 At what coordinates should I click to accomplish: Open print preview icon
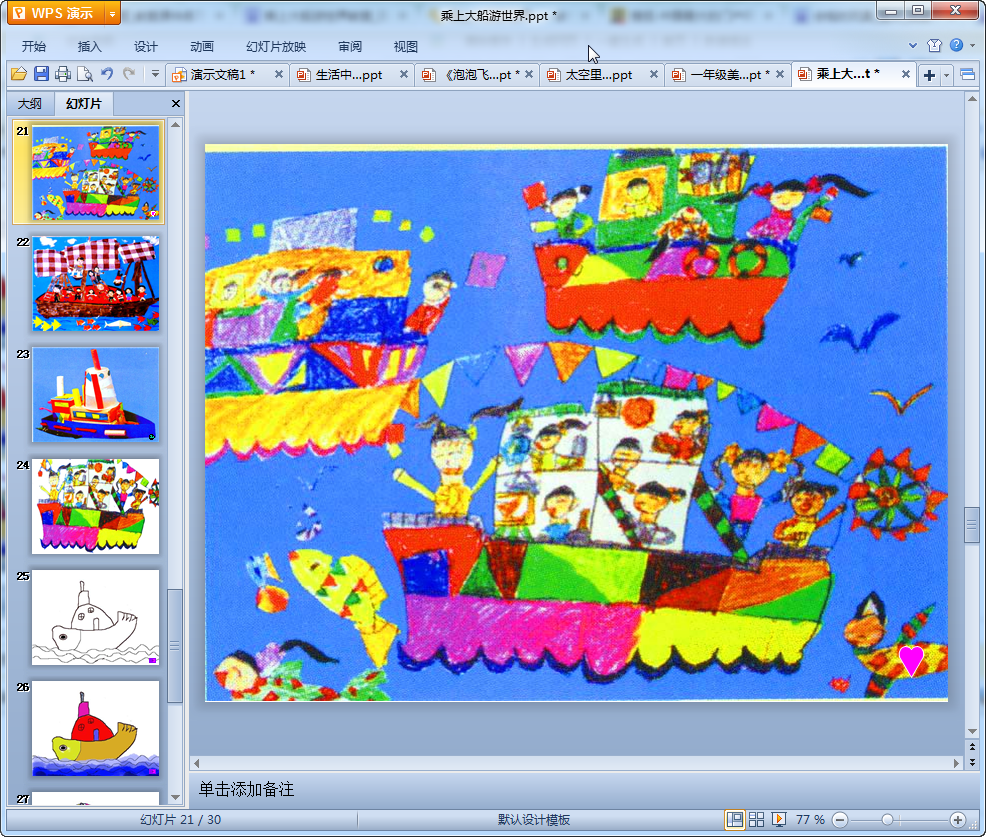(x=84, y=74)
